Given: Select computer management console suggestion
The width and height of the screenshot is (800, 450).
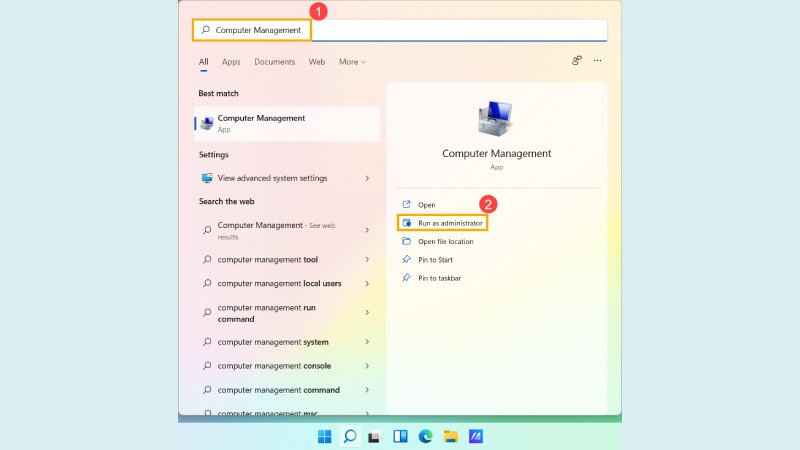Looking at the screenshot, I should pos(287,366).
